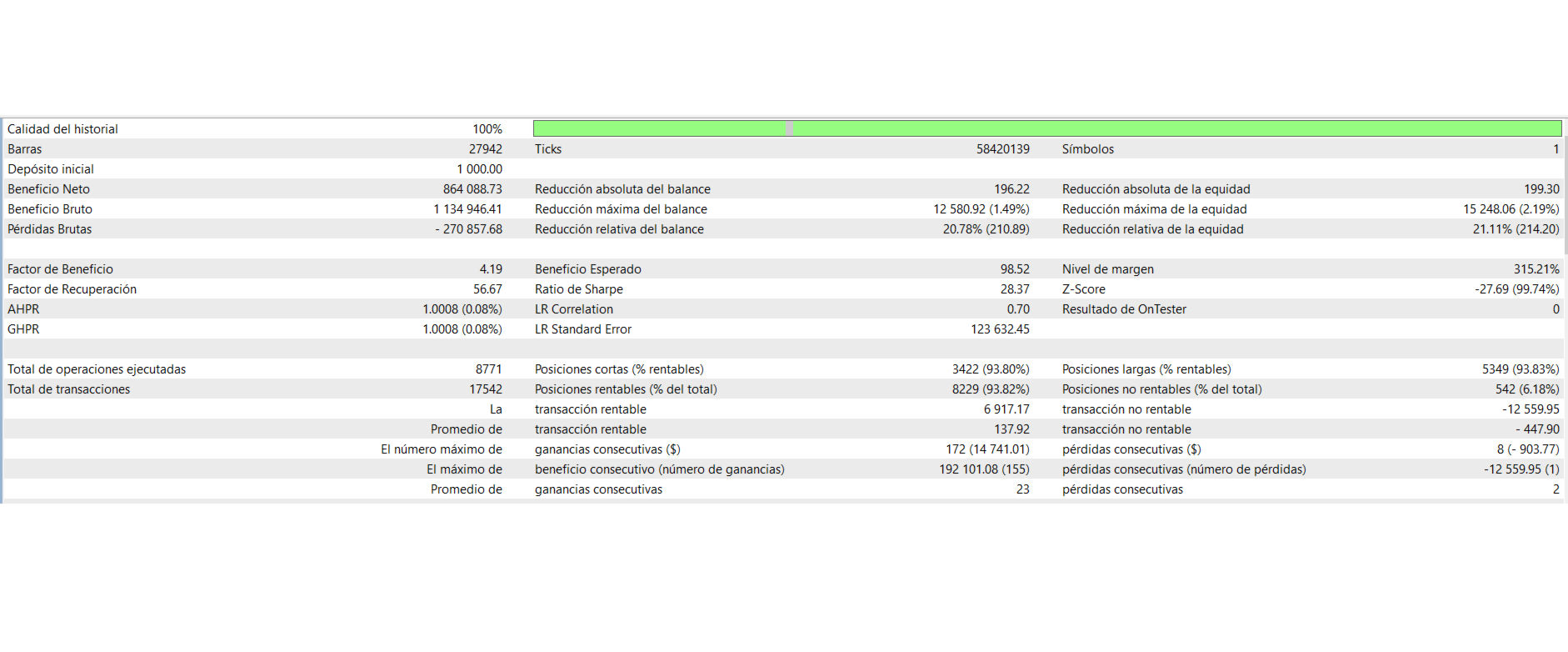
Task: Click the 'Resultado de OnTester' label
Action: click(x=1124, y=309)
